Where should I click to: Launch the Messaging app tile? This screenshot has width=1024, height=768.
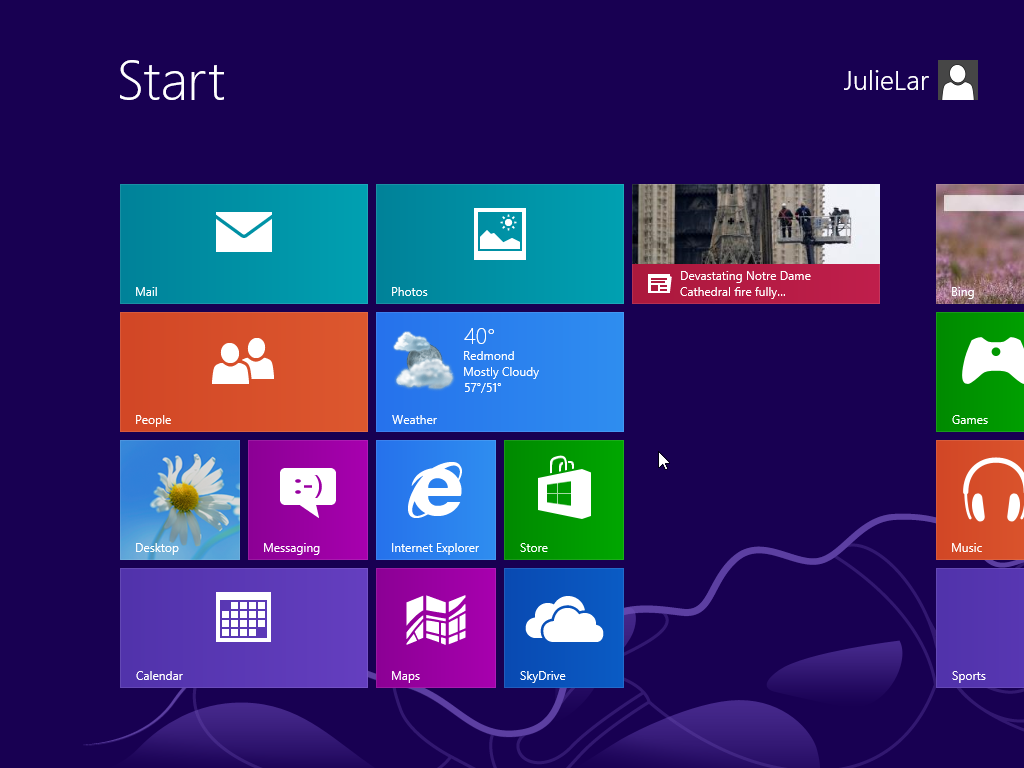tap(308, 500)
